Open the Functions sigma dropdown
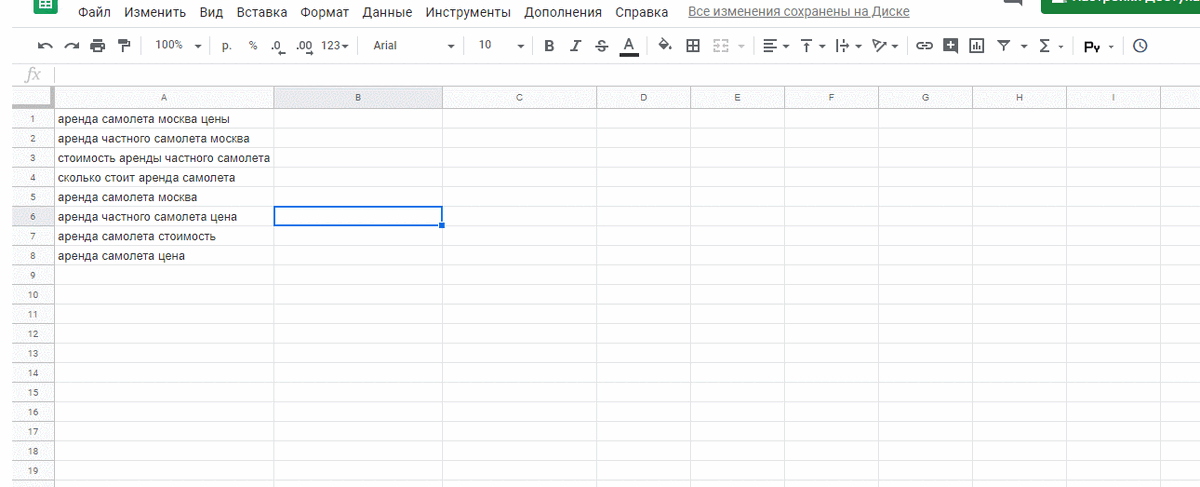 [1050, 46]
